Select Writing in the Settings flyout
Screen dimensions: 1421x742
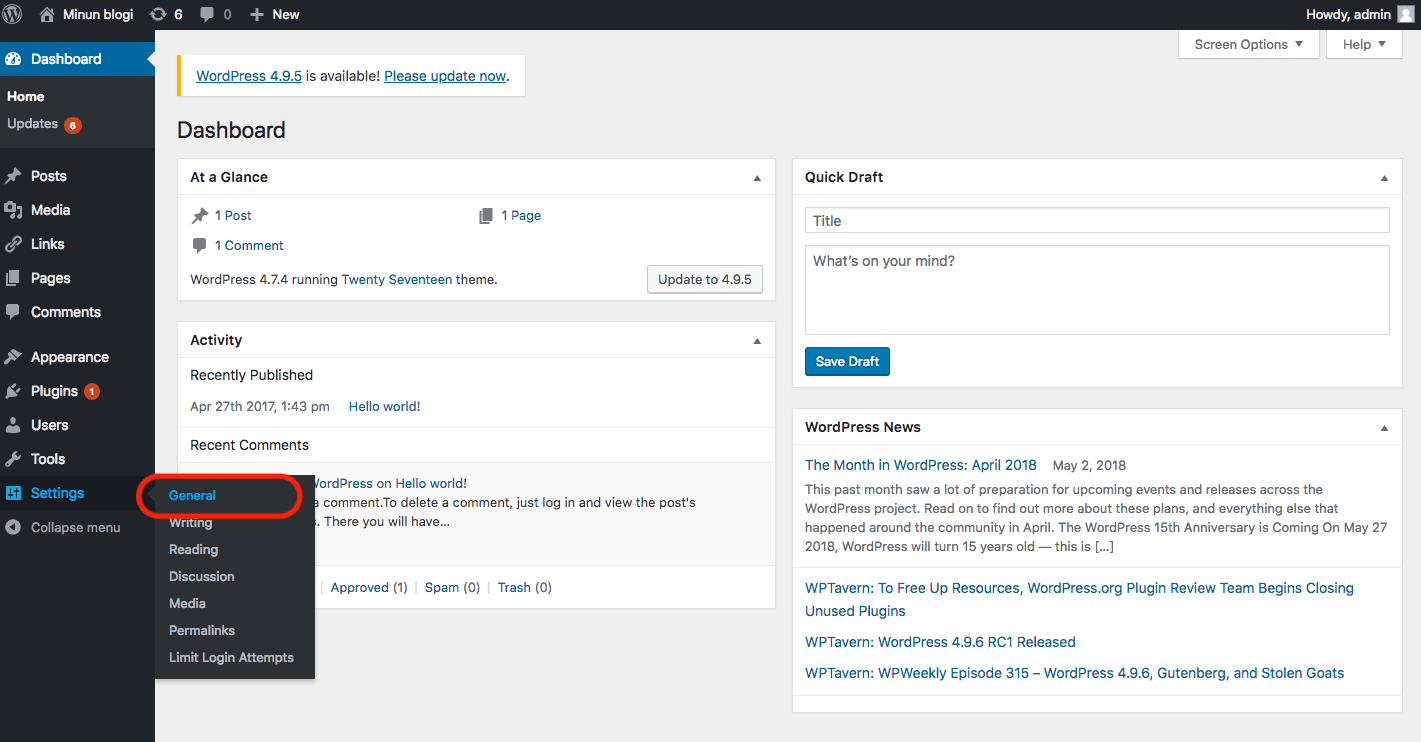coord(190,522)
